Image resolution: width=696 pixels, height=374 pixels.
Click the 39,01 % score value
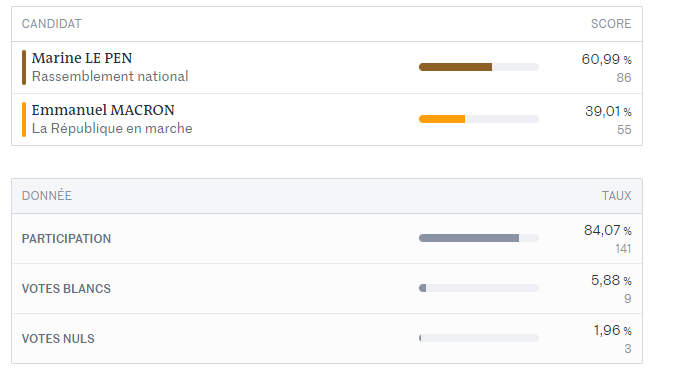click(608, 111)
